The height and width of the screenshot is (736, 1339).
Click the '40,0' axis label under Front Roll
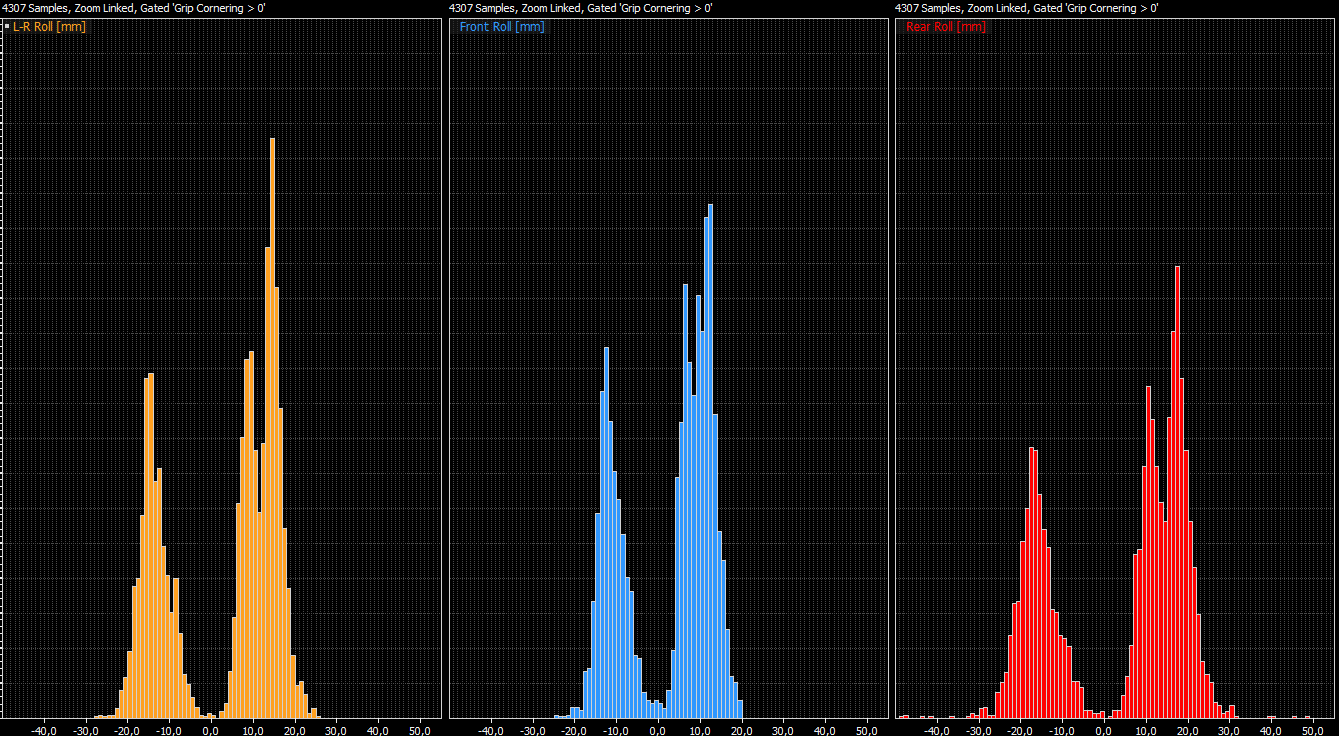[x=826, y=730]
